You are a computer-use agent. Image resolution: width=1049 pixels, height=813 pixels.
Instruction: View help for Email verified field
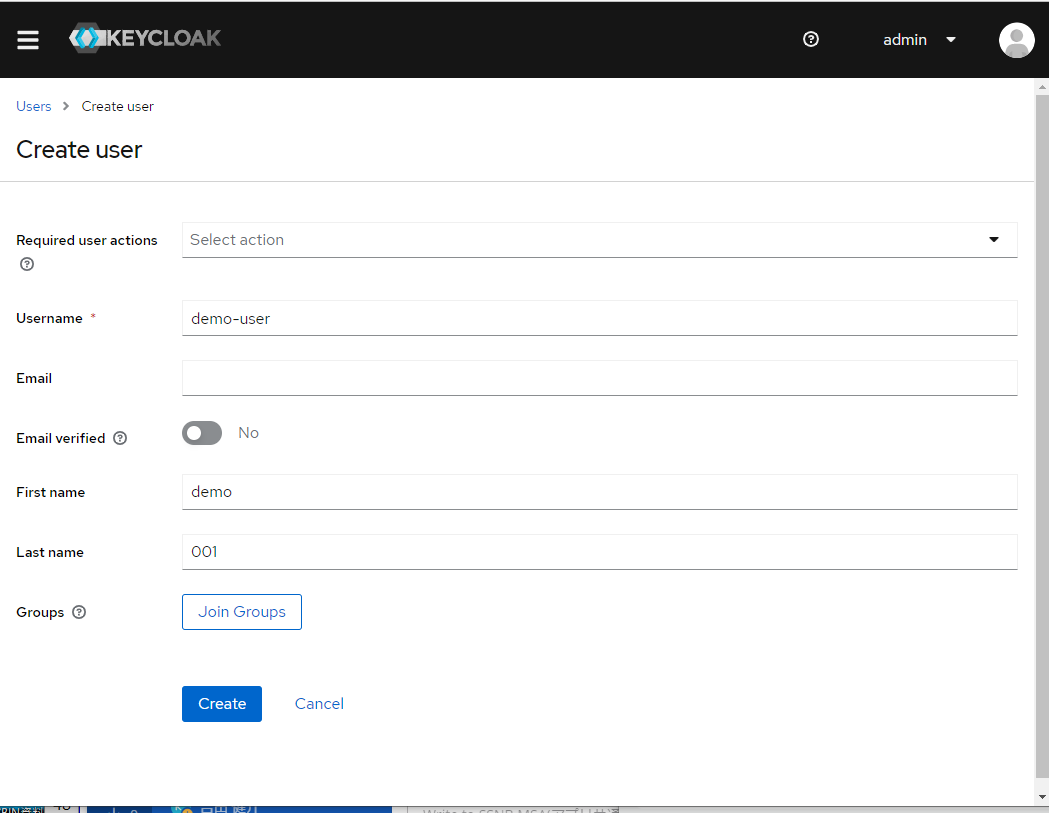click(x=120, y=438)
